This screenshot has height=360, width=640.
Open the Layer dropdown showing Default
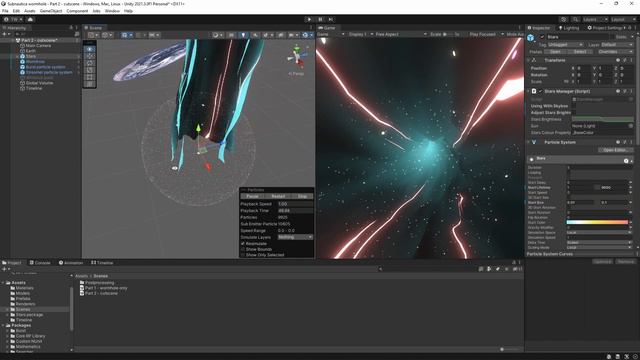tap(617, 44)
